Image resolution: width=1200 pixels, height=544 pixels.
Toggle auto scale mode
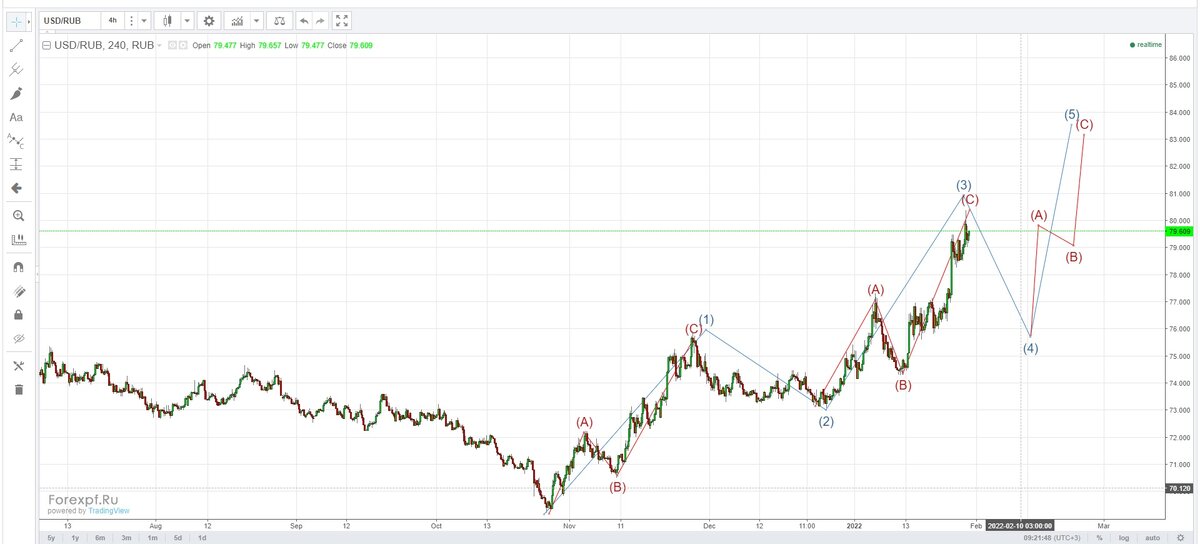1152,538
